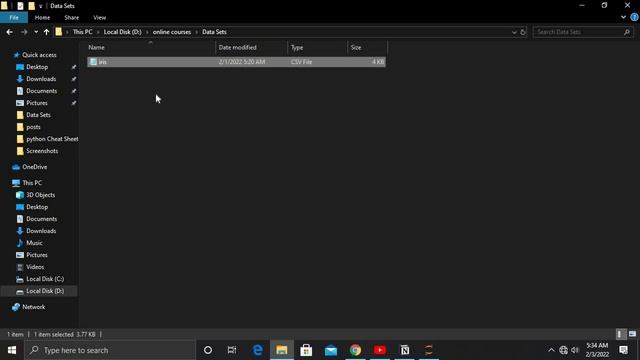Open the volume speaker icon
This screenshot has width=640, height=360.
coord(575,350)
